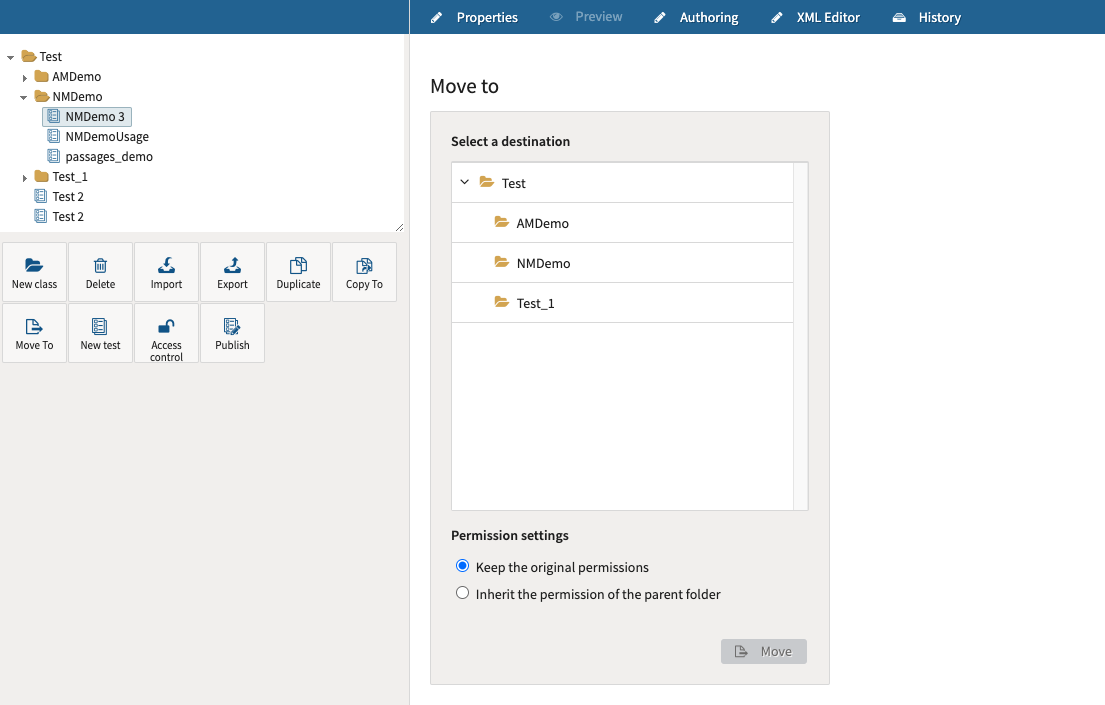The height and width of the screenshot is (705, 1105).
Task: Click the New class icon
Action: coord(34,271)
